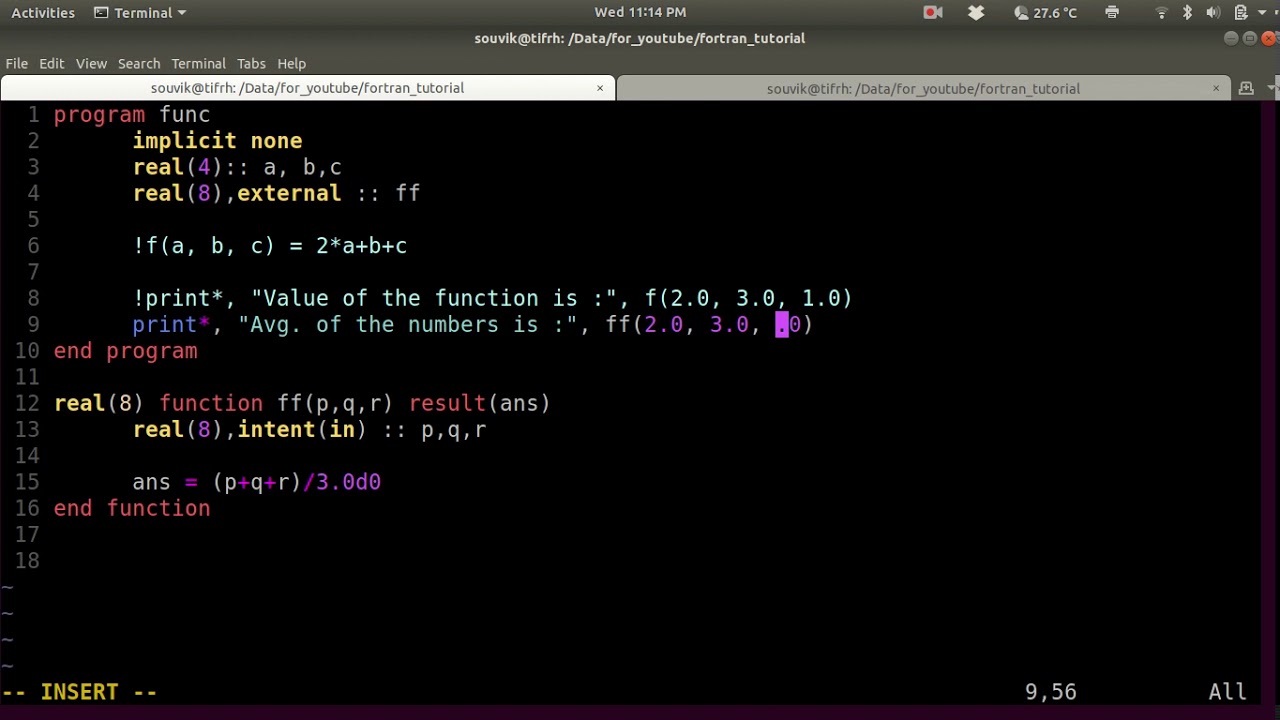The width and height of the screenshot is (1280, 720).
Task: Click 'end function' on line 16
Action: tap(132, 508)
